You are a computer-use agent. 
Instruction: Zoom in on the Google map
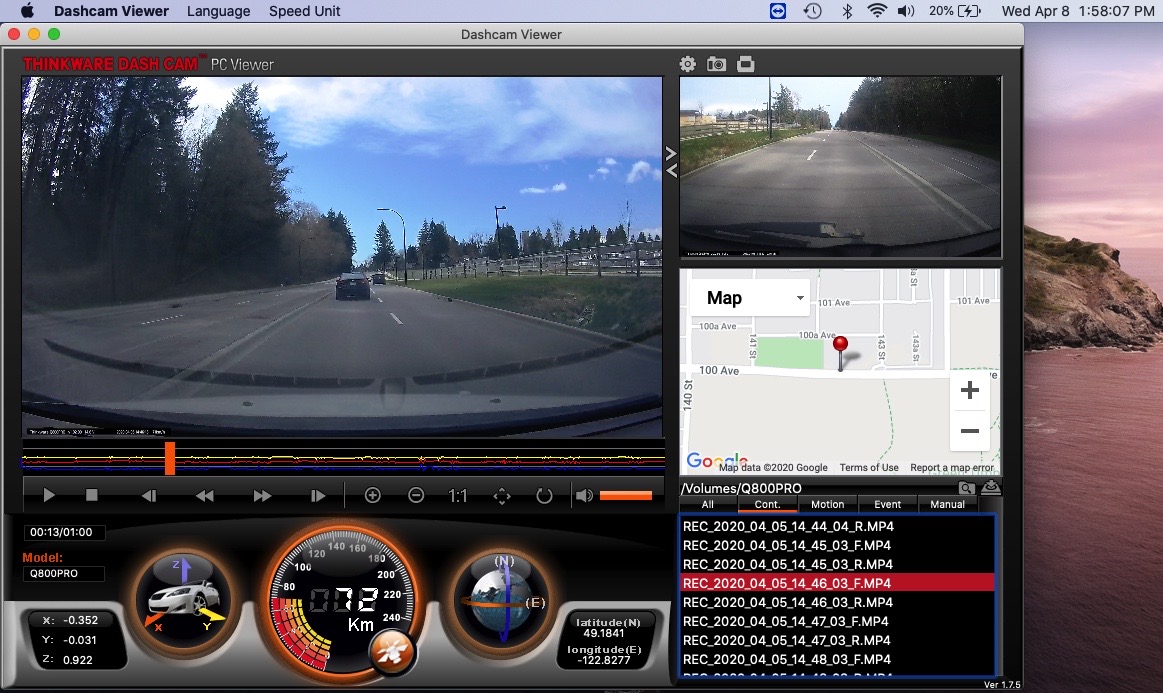point(969,390)
